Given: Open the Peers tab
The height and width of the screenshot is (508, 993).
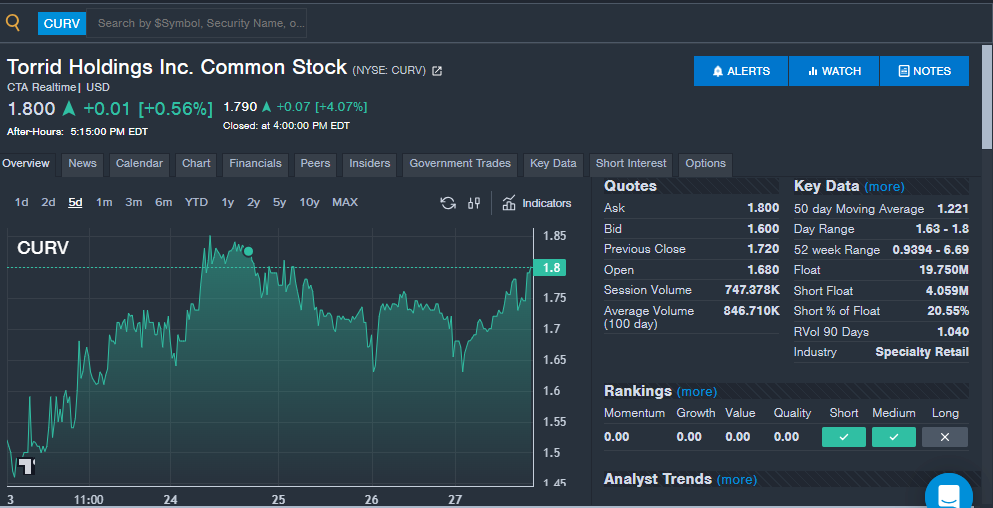Looking at the screenshot, I should coord(315,163).
